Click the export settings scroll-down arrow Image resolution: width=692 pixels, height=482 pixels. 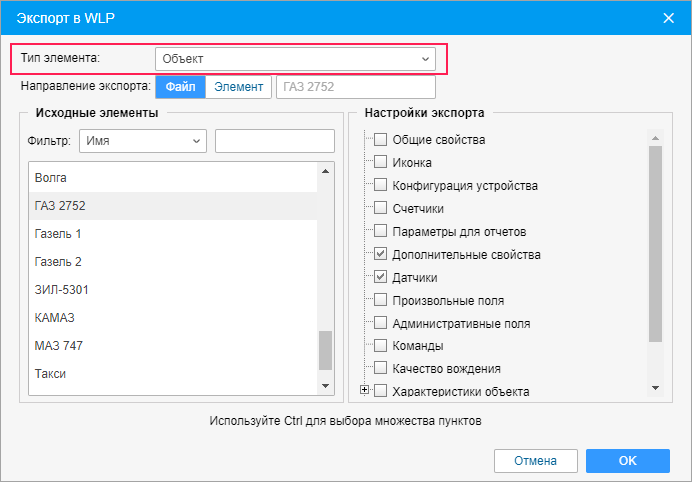pos(655,388)
